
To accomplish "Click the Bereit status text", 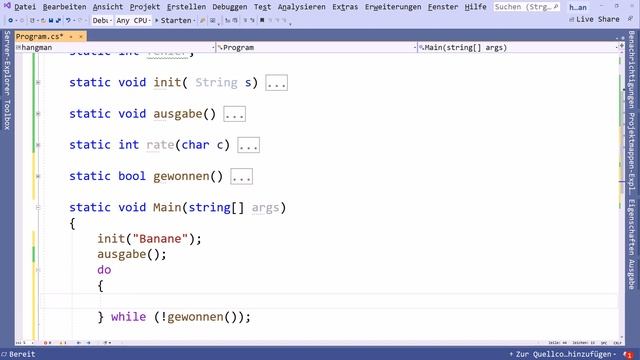I will click(22, 354).
